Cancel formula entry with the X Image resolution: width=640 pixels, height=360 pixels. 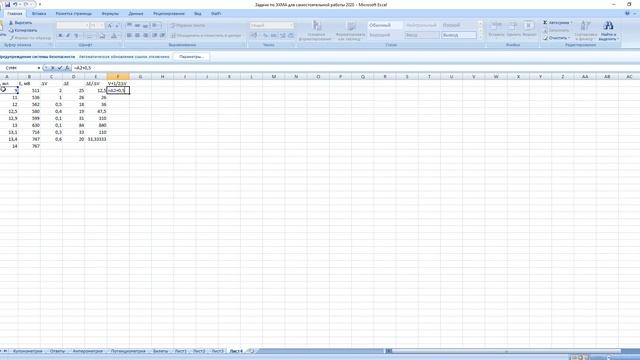[x=53, y=68]
